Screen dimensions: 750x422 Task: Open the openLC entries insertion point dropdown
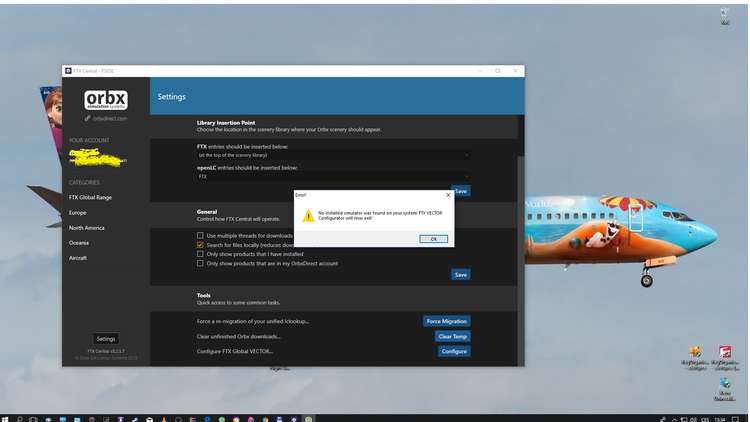point(333,177)
